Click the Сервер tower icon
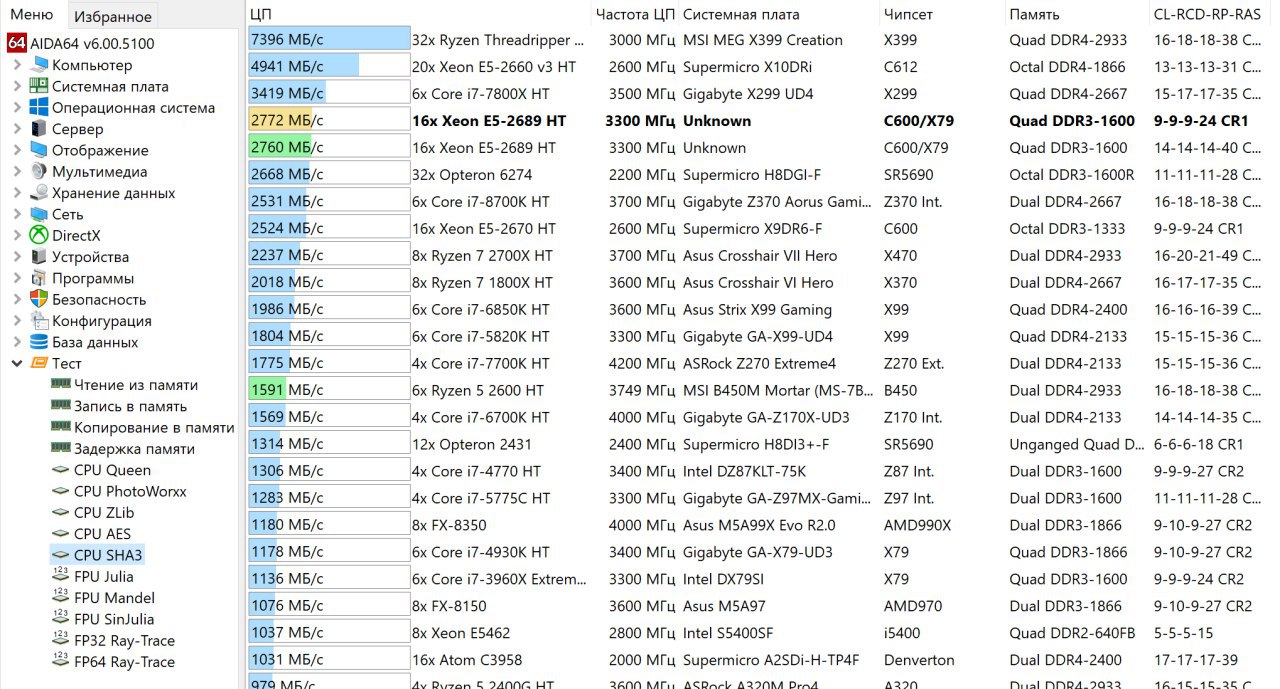 coord(39,129)
